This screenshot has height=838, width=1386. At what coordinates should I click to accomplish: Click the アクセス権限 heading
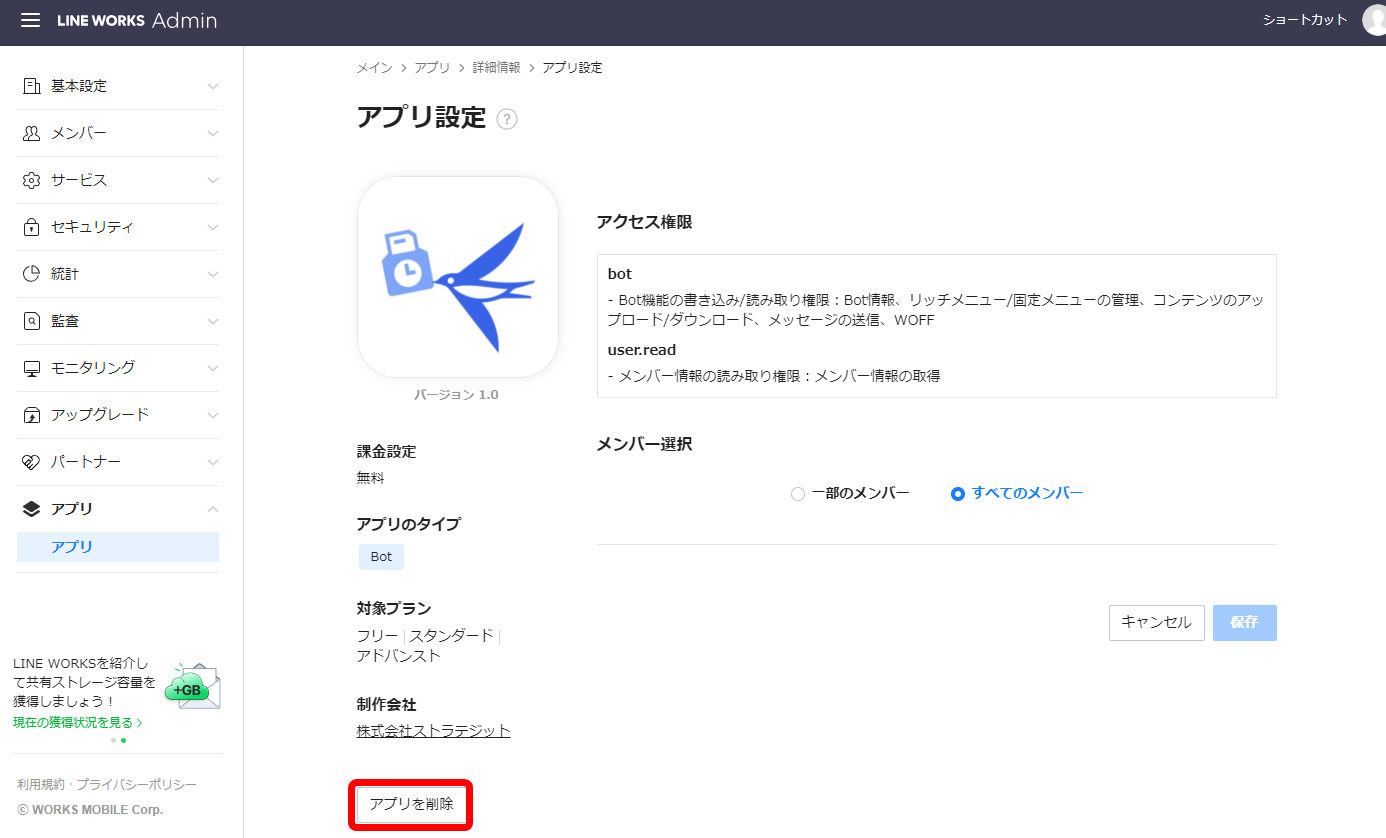click(644, 222)
